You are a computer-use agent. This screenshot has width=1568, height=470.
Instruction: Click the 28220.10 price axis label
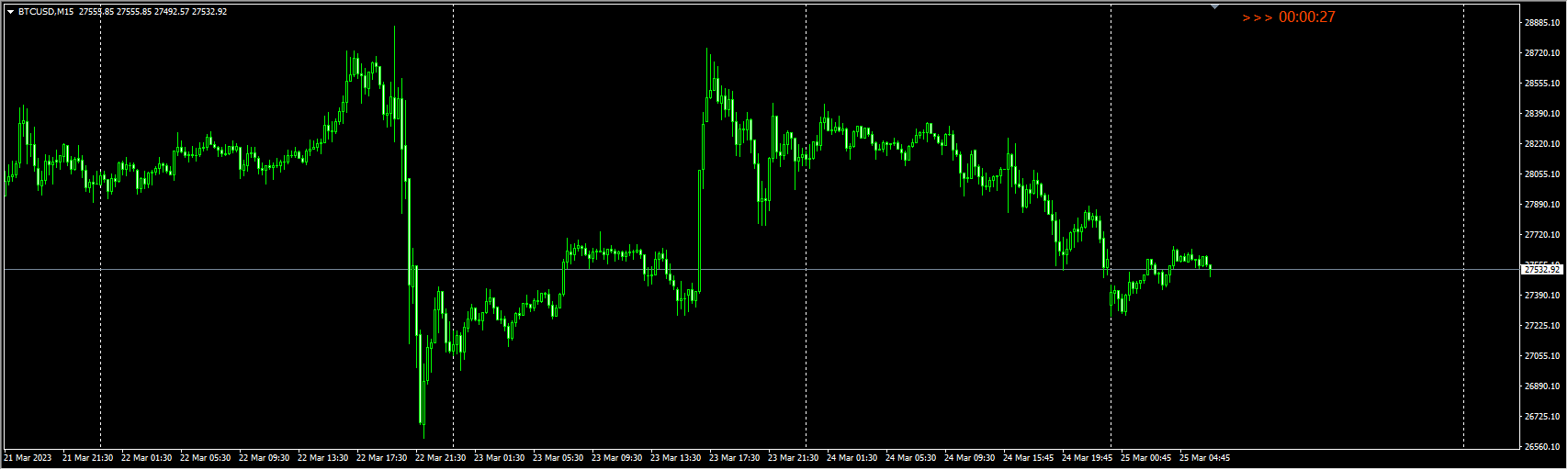pos(1542,144)
